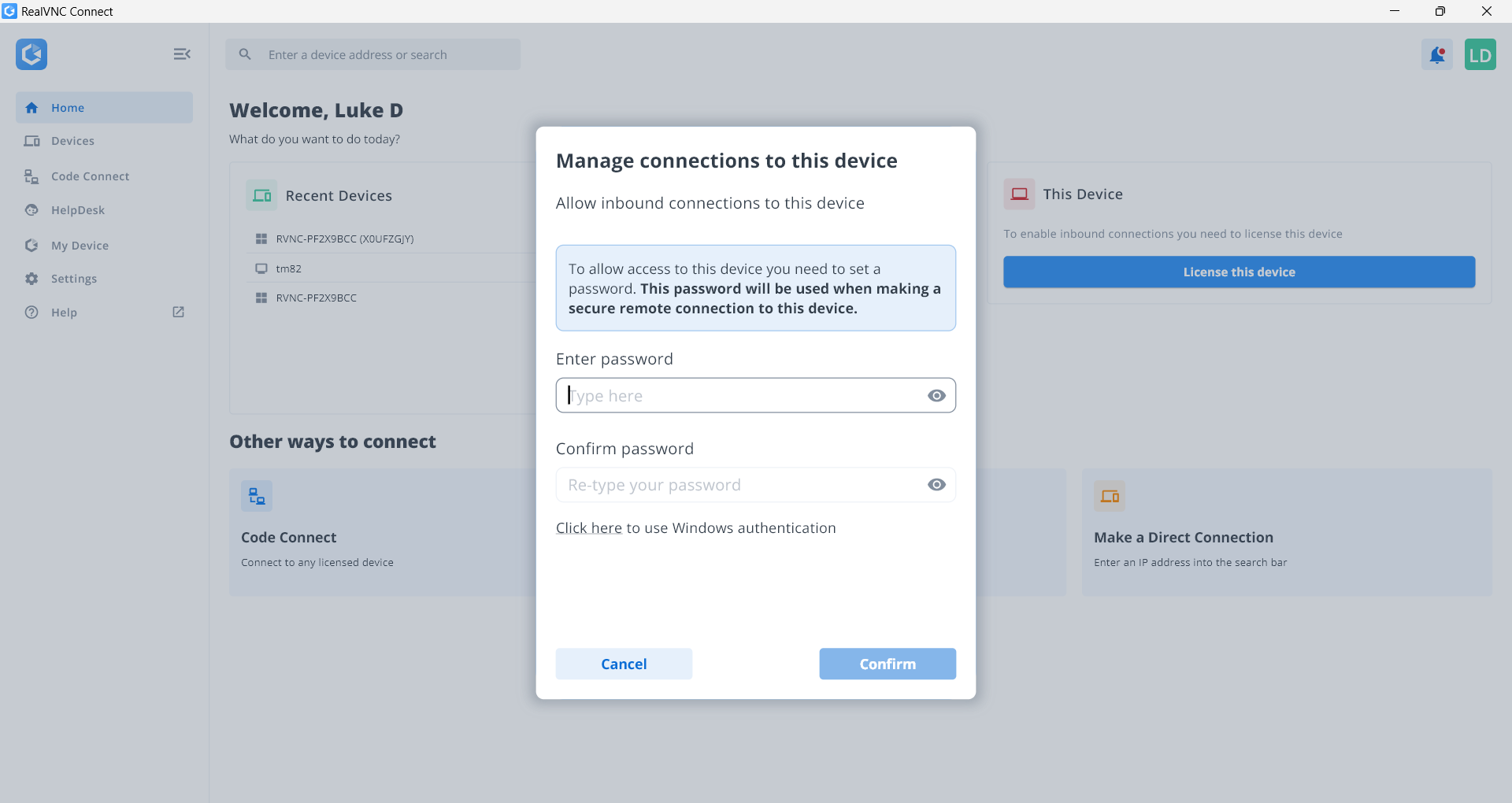The width and height of the screenshot is (1512, 803).
Task: Show the entered password with the eye toggle
Action: tap(936, 395)
